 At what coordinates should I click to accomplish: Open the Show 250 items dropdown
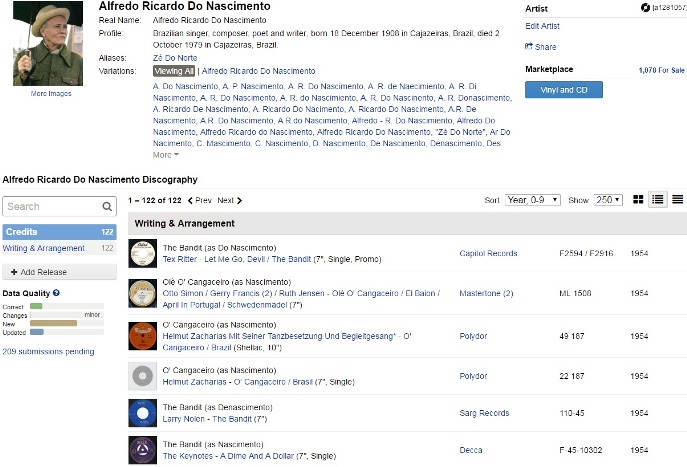(x=606, y=200)
